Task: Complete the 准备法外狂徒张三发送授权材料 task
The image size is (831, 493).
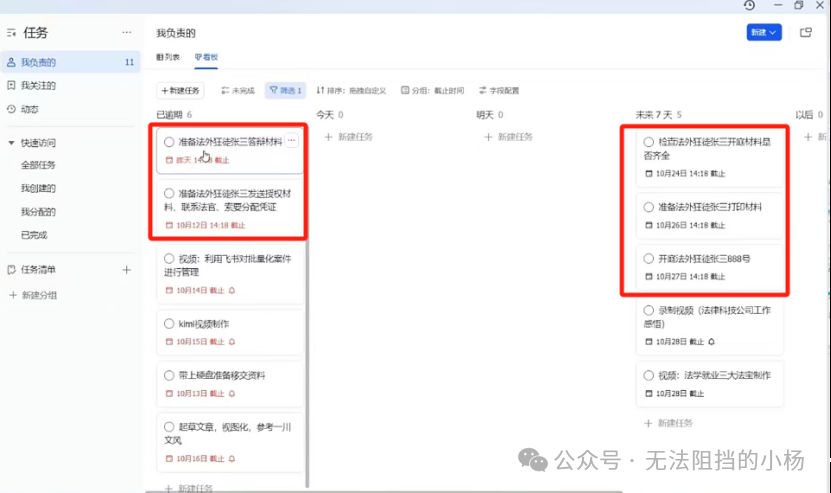Action: point(169,193)
